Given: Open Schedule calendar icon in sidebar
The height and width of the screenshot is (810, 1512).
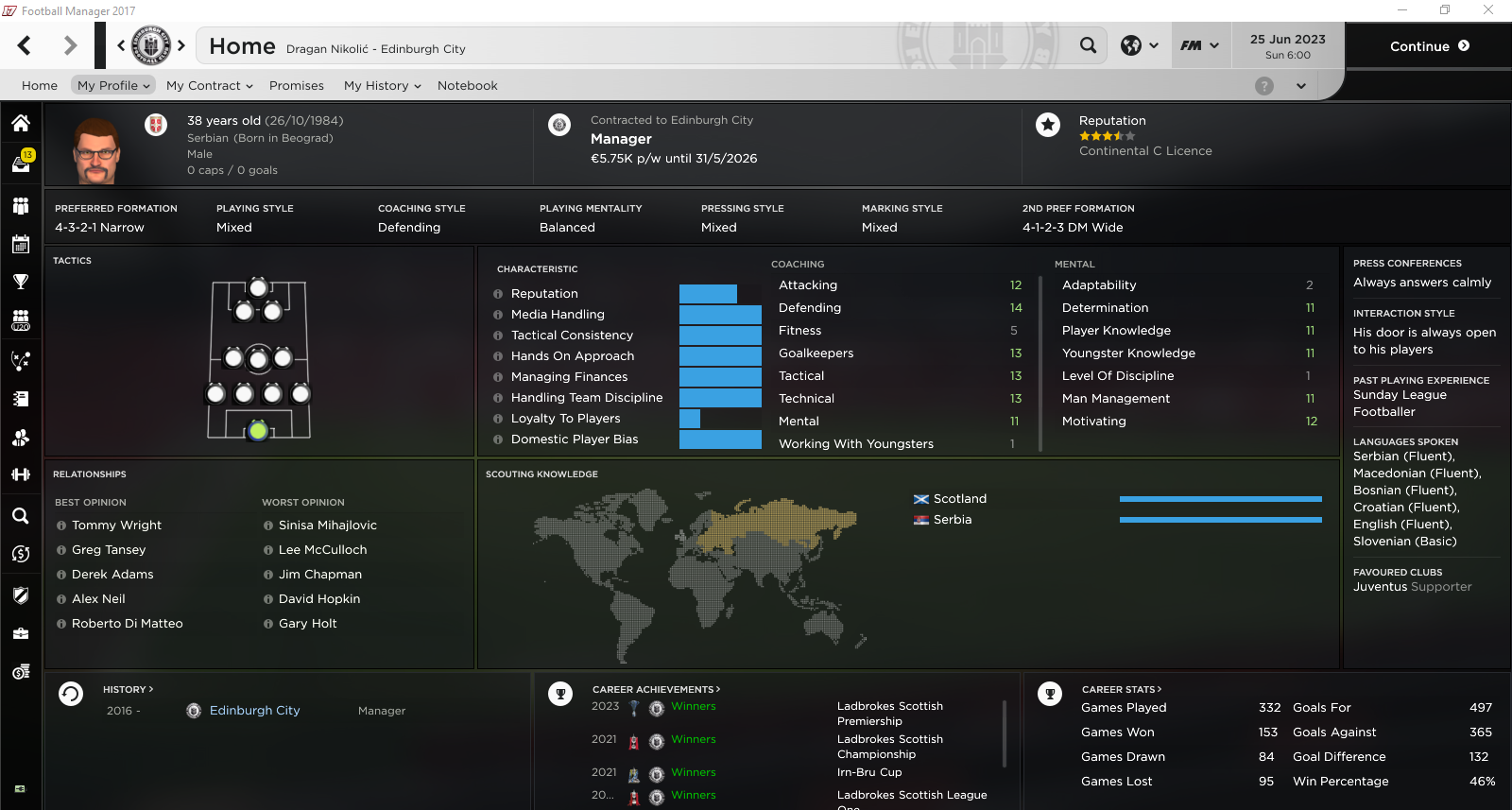Looking at the screenshot, I should point(21,244).
